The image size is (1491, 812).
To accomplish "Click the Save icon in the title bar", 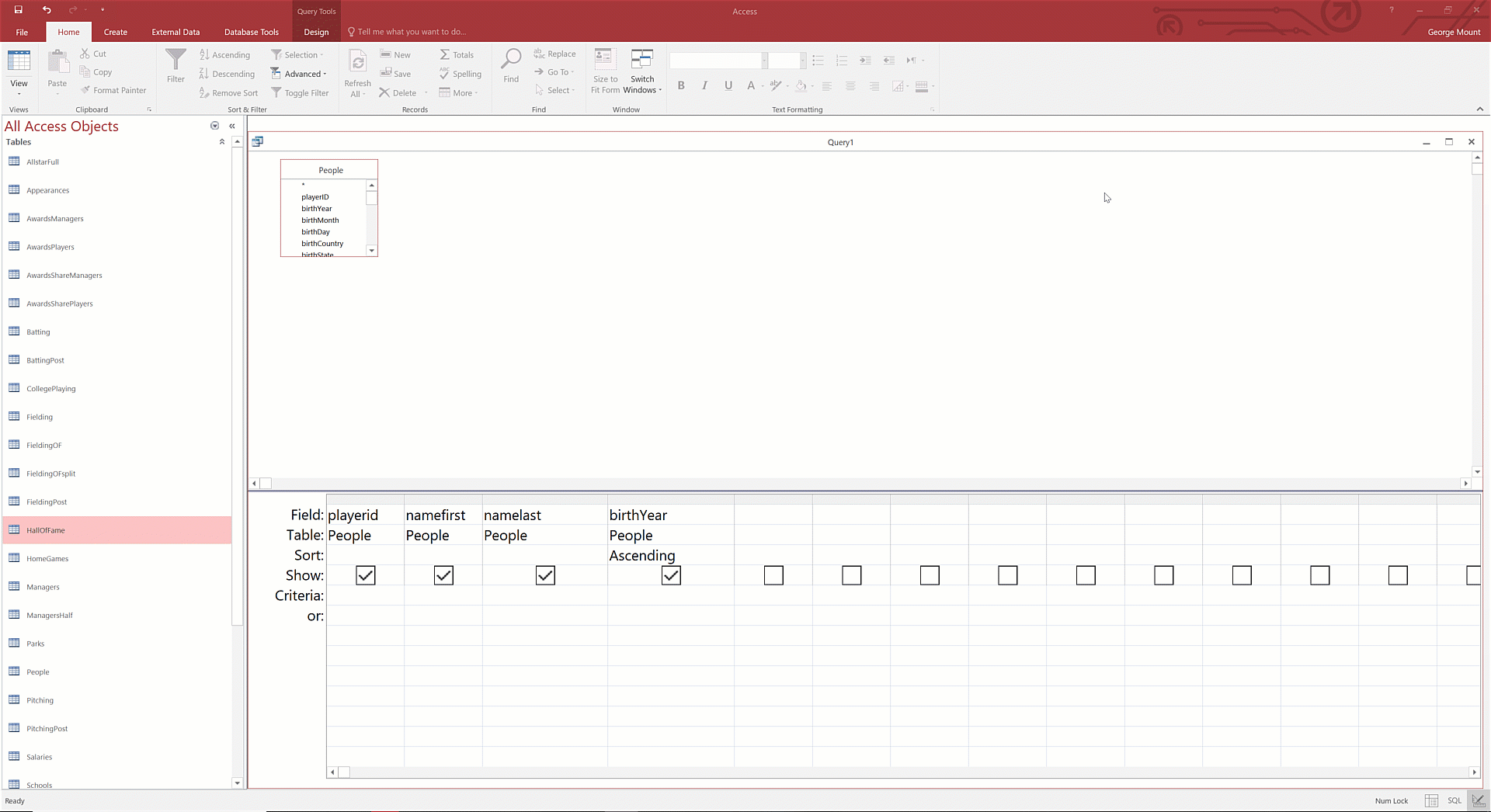I will coord(19,10).
